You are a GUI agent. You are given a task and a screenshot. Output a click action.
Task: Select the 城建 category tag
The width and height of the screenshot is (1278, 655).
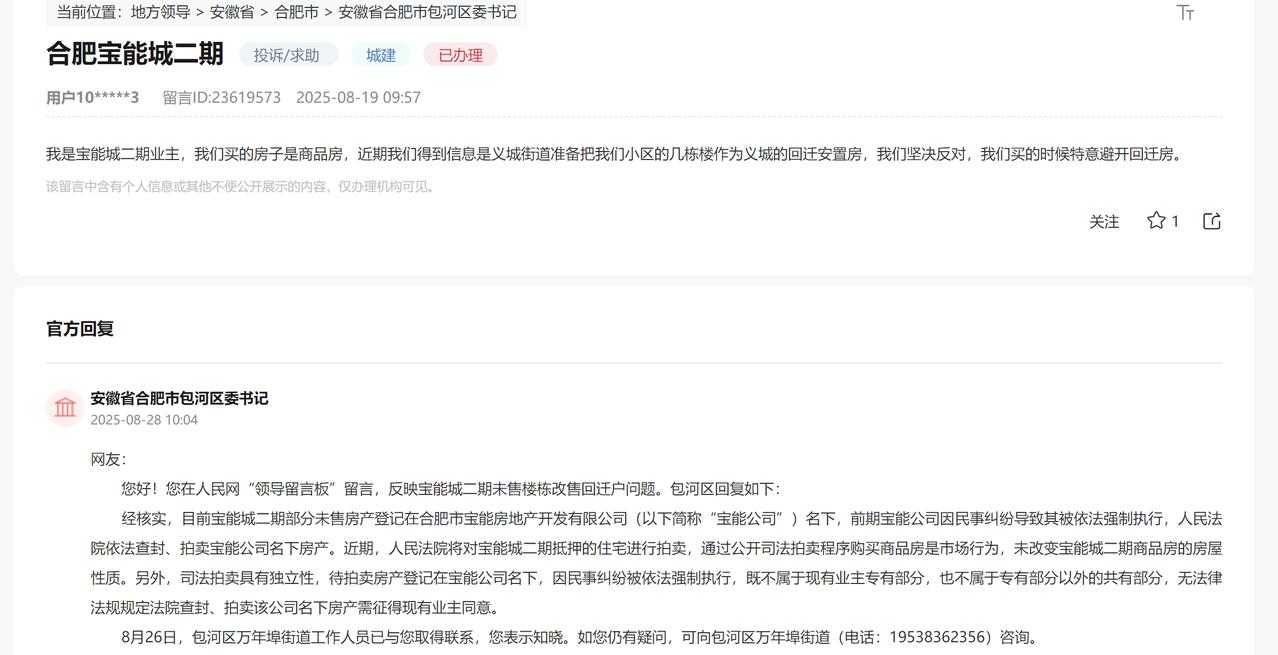381,55
